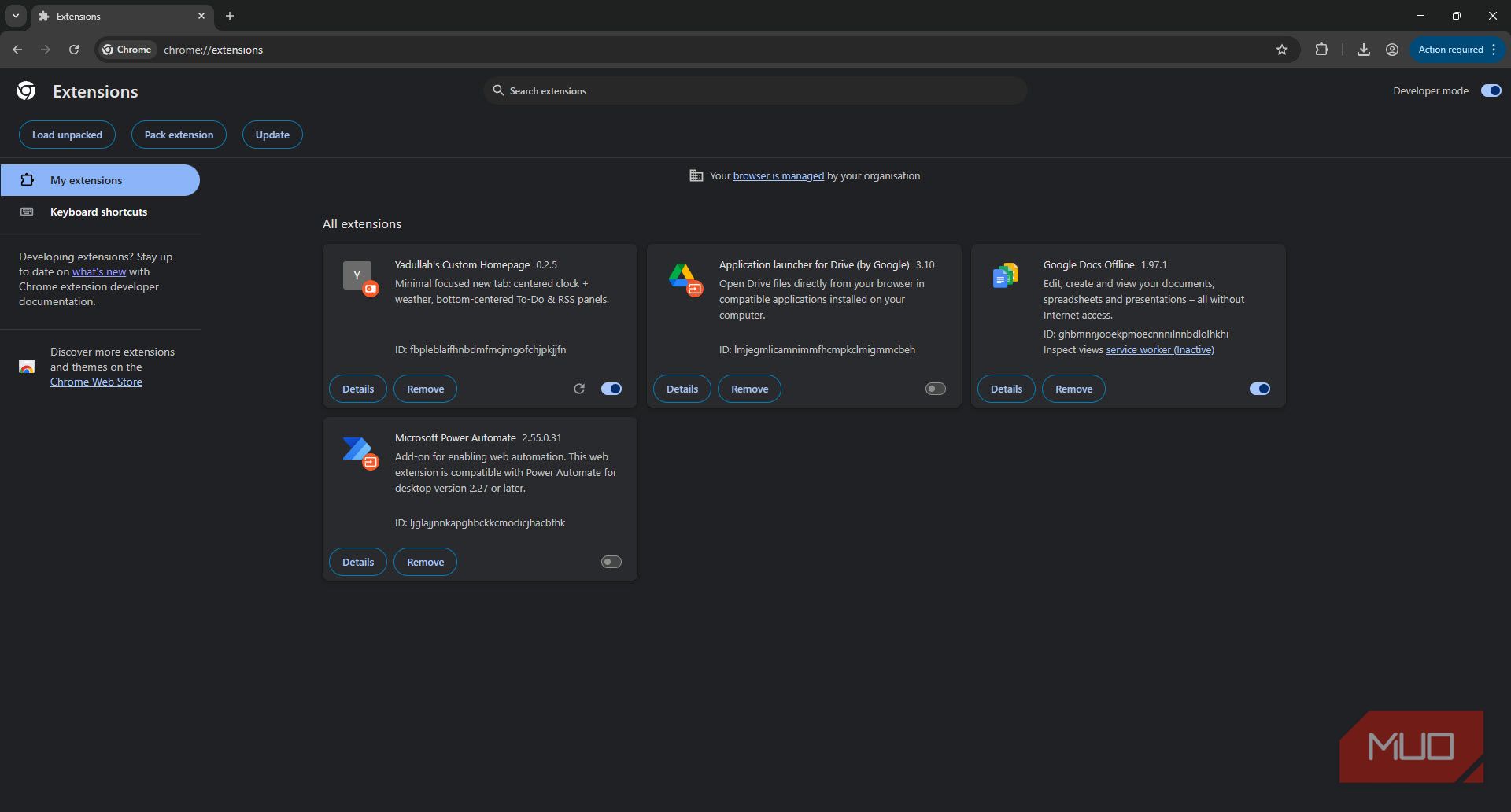The width and height of the screenshot is (1511, 812).
Task: Turn off Developer mode
Action: [x=1491, y=90]
